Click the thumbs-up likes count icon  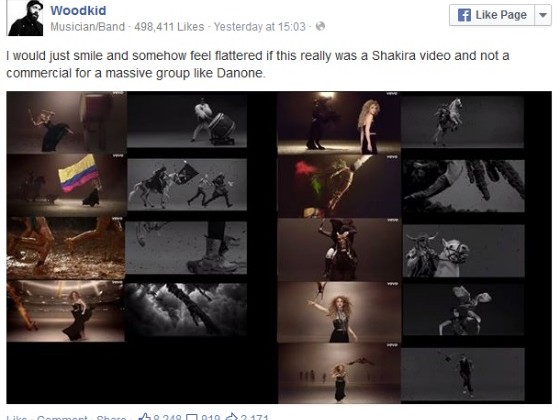145,416
